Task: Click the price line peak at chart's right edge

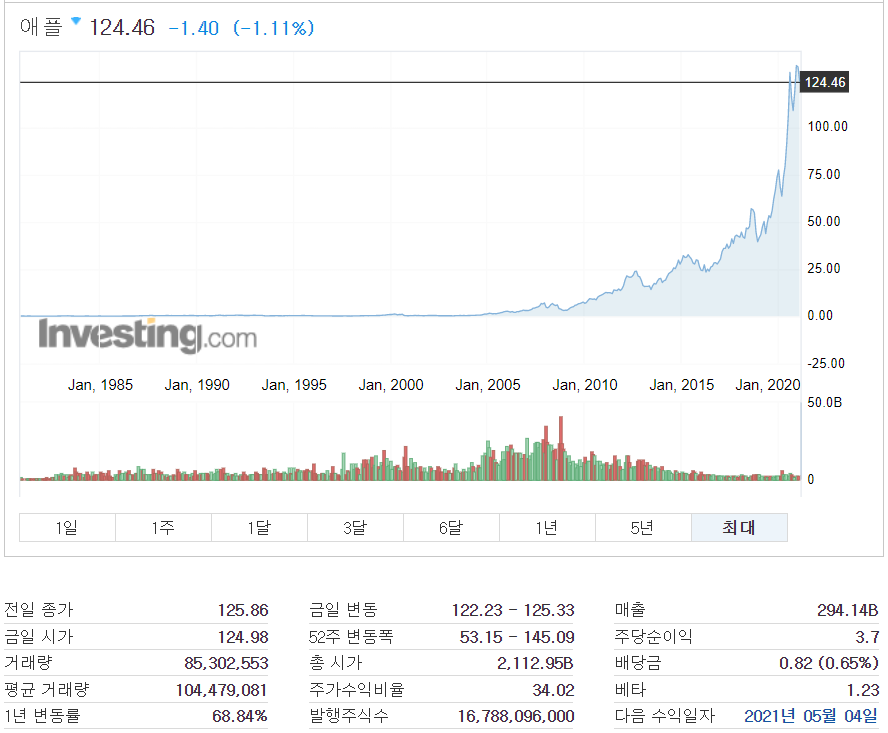Action: pos(797,67)
